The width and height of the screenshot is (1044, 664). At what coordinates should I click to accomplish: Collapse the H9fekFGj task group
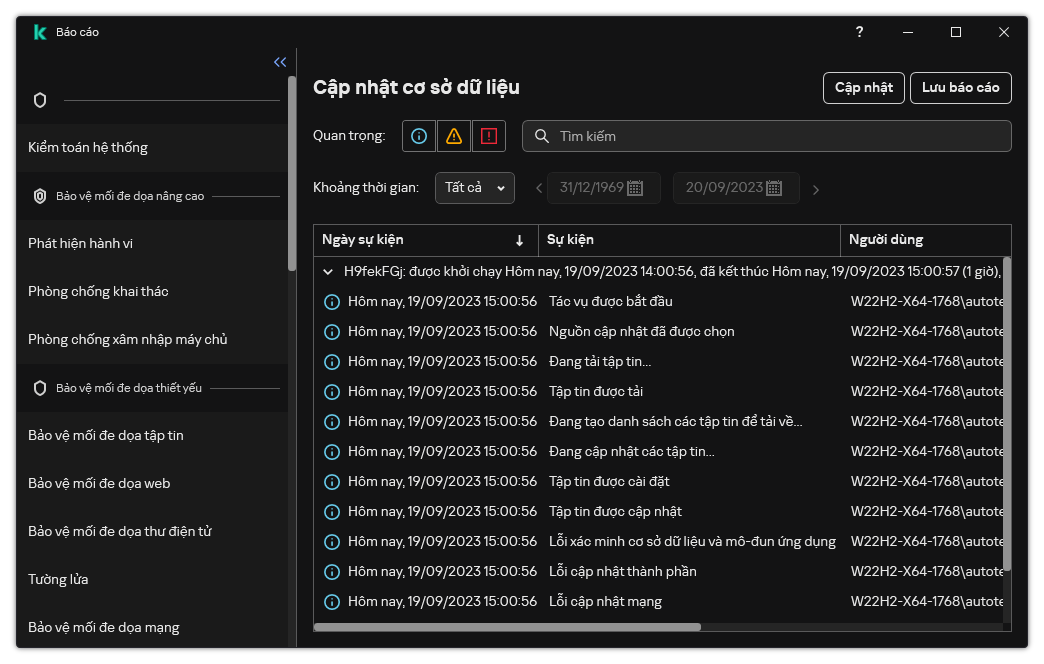(328, 271)
